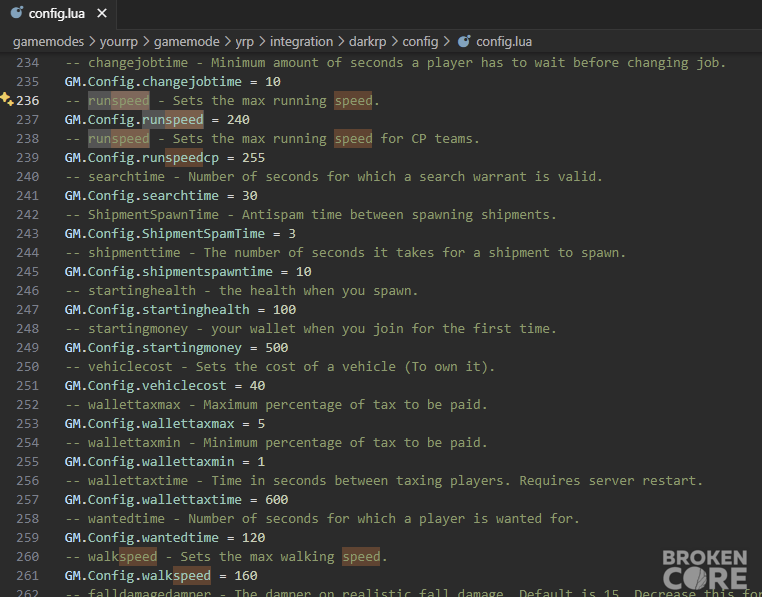Click 'GM.Config.ShipmentSpamTime' on line 243
The image size is (762, 597).
[x=165, y=233]
